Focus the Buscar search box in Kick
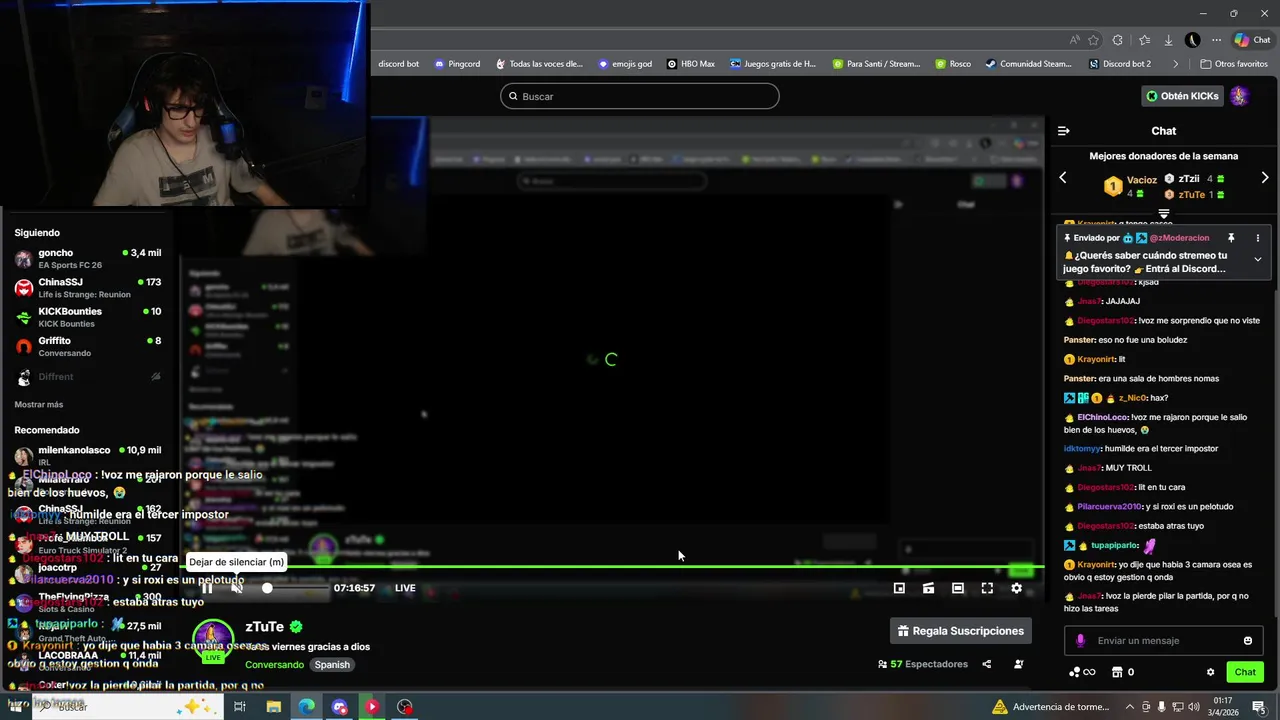 640,96
